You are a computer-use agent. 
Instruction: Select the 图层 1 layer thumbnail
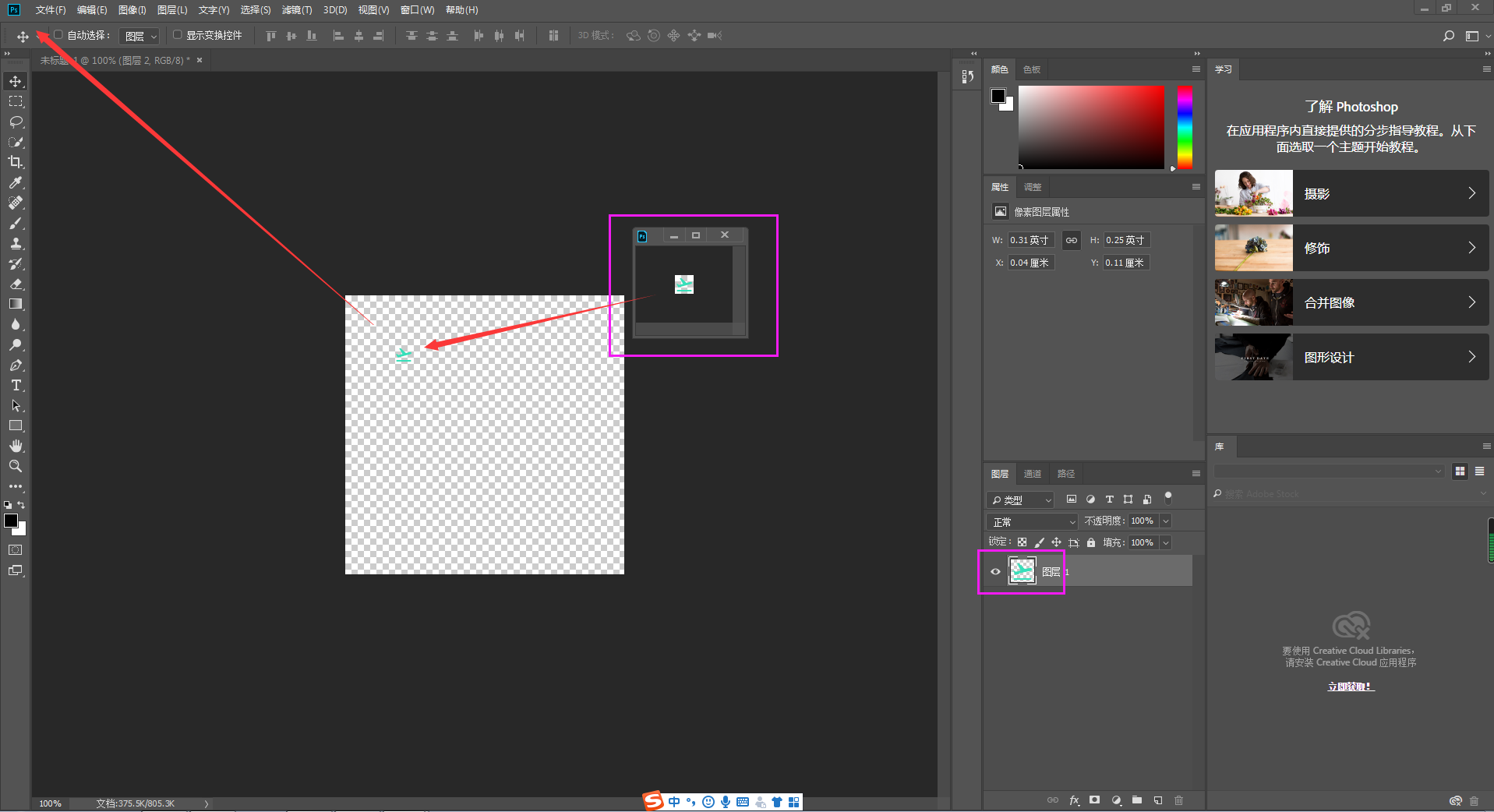coord(1022,571)
